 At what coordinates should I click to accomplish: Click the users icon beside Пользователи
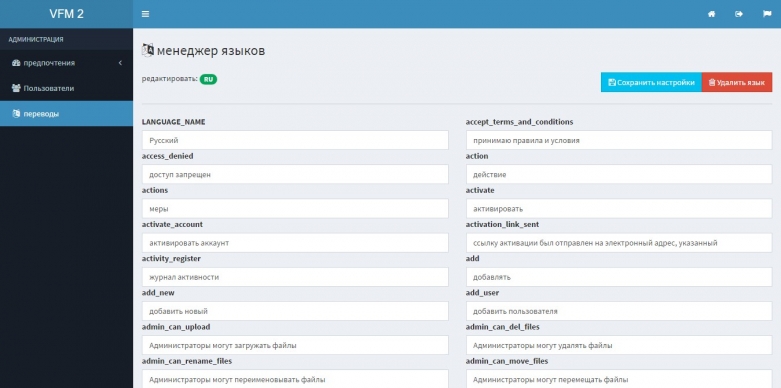pyautogui.click(x=16, y=88)
